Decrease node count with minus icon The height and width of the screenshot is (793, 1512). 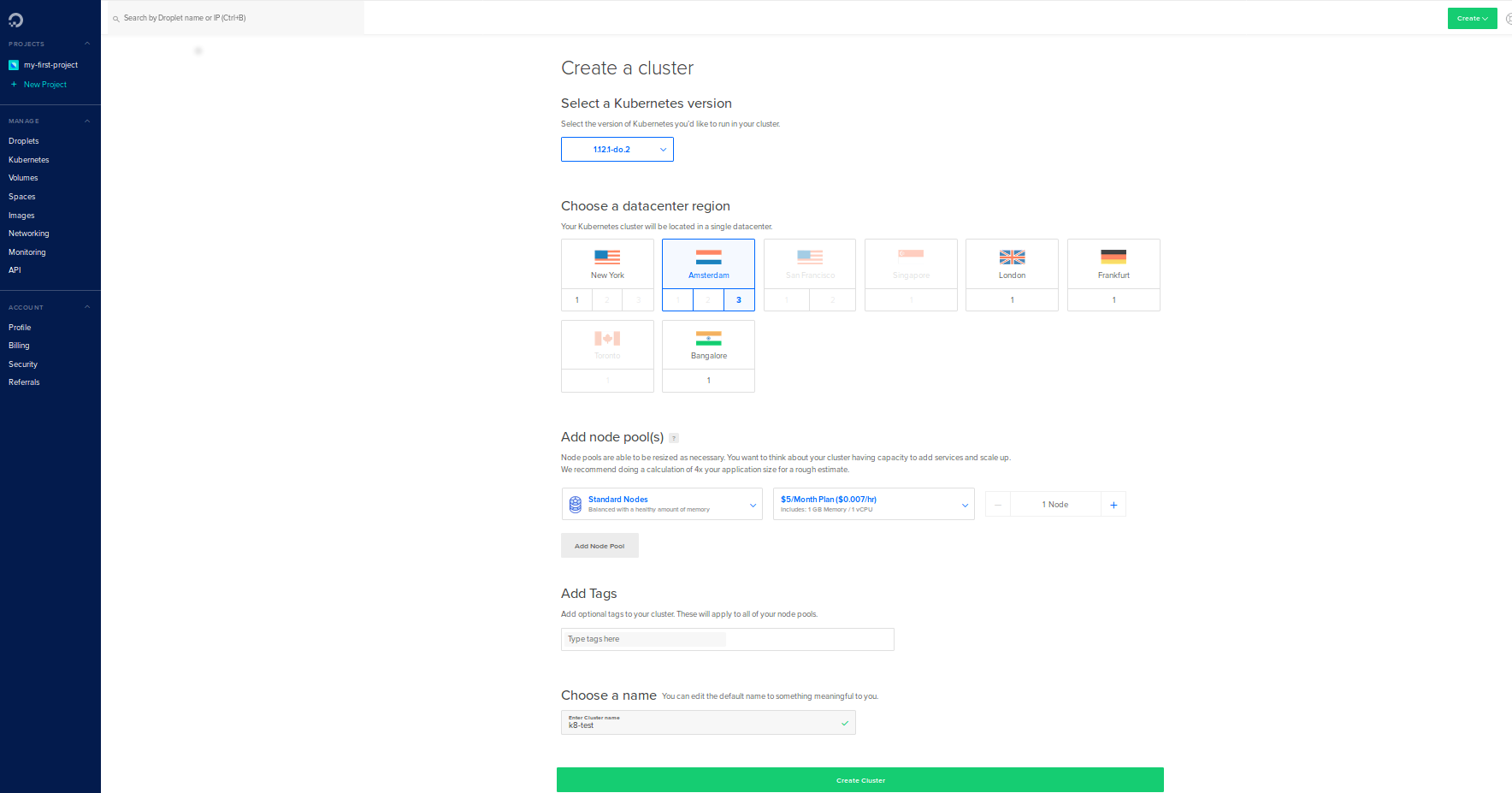coord(998,505)
